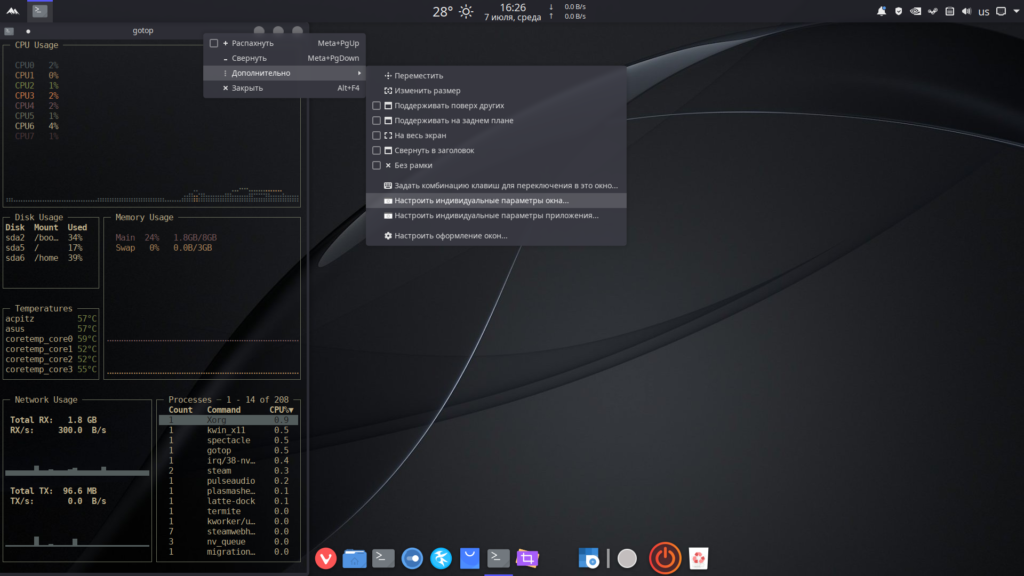Image resolution: width=1024 pixels, height=576 pixels.
Task: Click the volume speaker tray icon
Action: coord(967,11)
